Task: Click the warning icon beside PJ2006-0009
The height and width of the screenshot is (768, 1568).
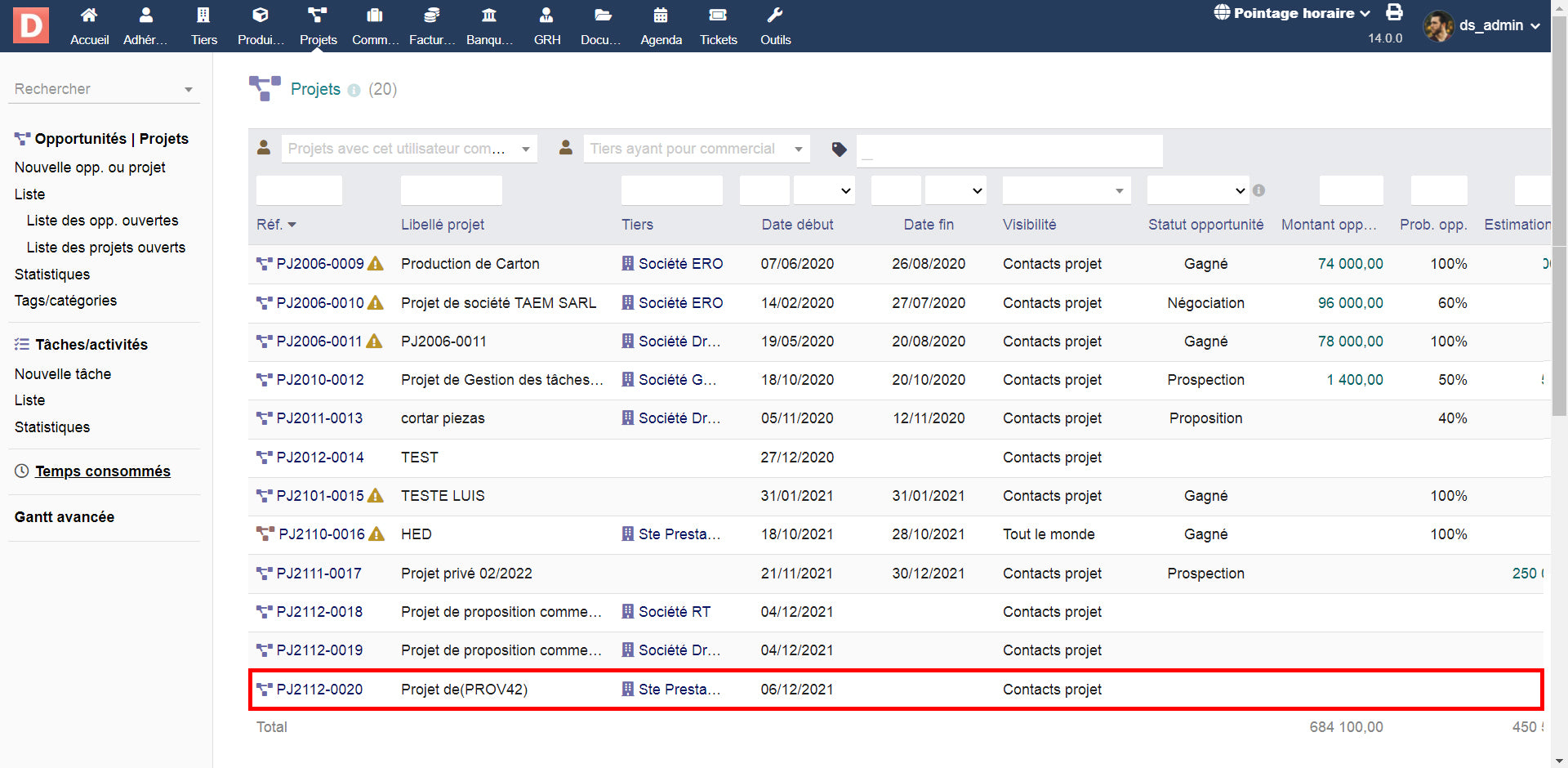Action: tap(376, 264)
